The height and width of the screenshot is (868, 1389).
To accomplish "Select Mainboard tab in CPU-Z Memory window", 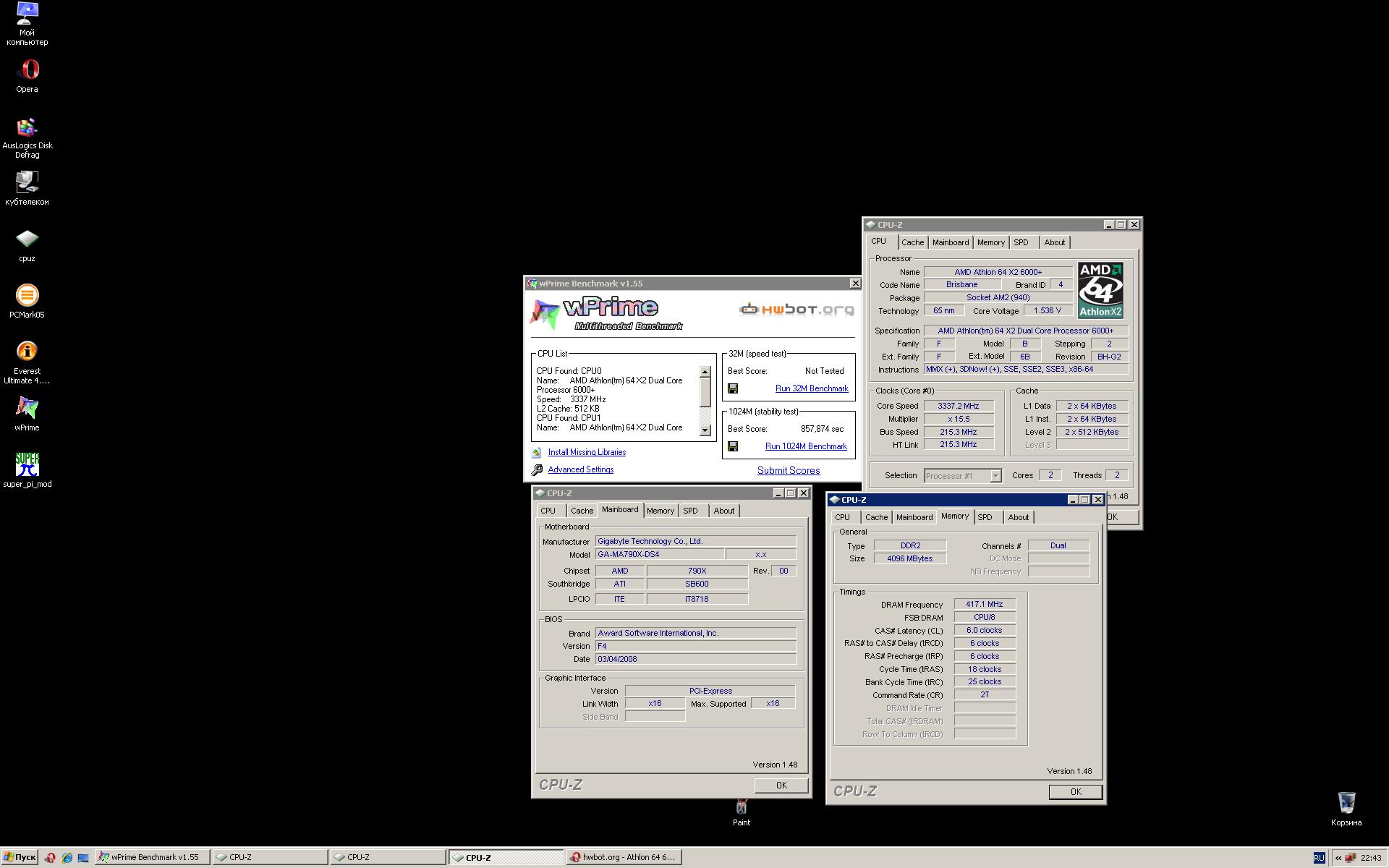I will [914, 517].
